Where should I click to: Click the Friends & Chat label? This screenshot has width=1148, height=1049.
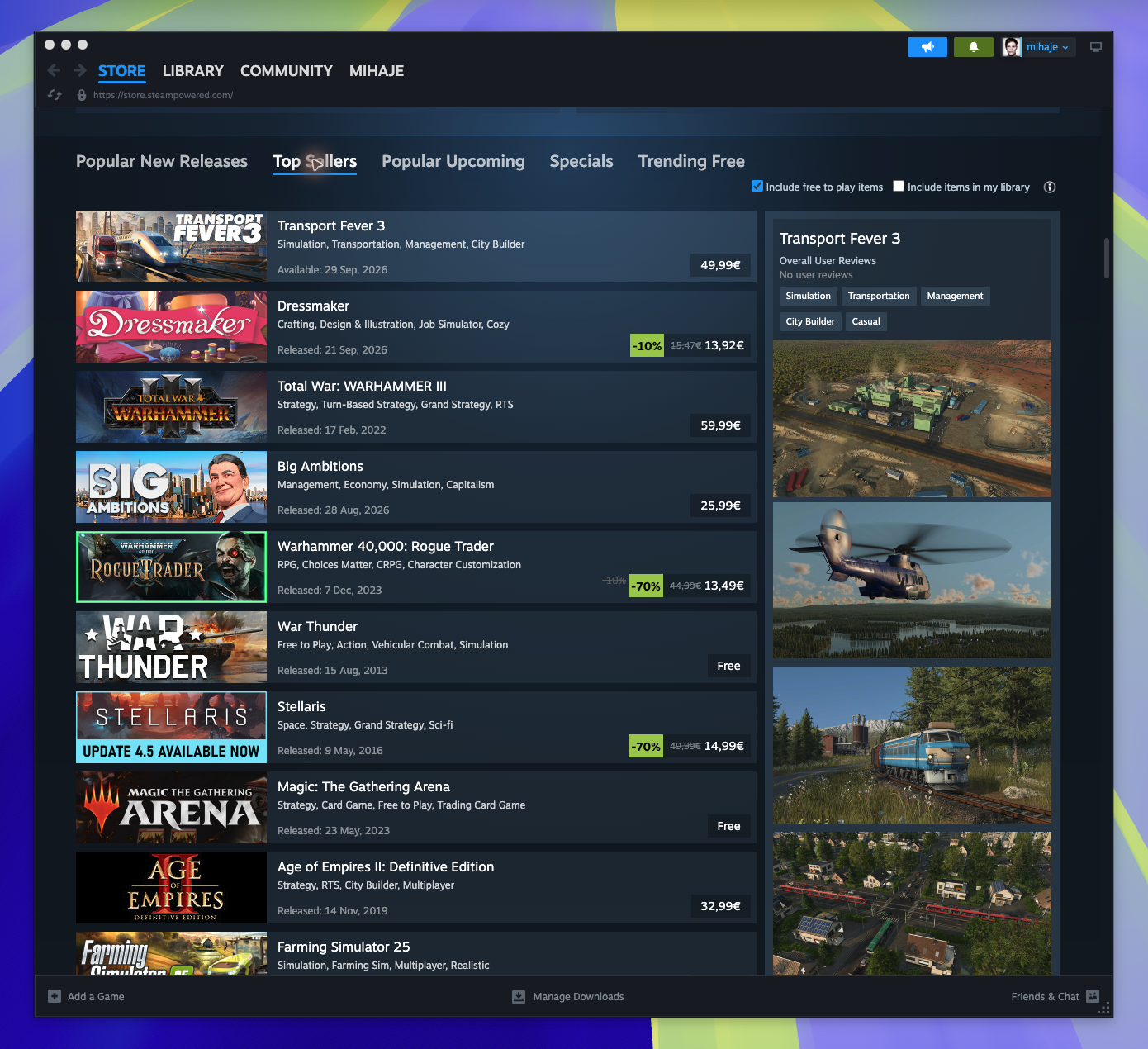tap(1045, 996)
